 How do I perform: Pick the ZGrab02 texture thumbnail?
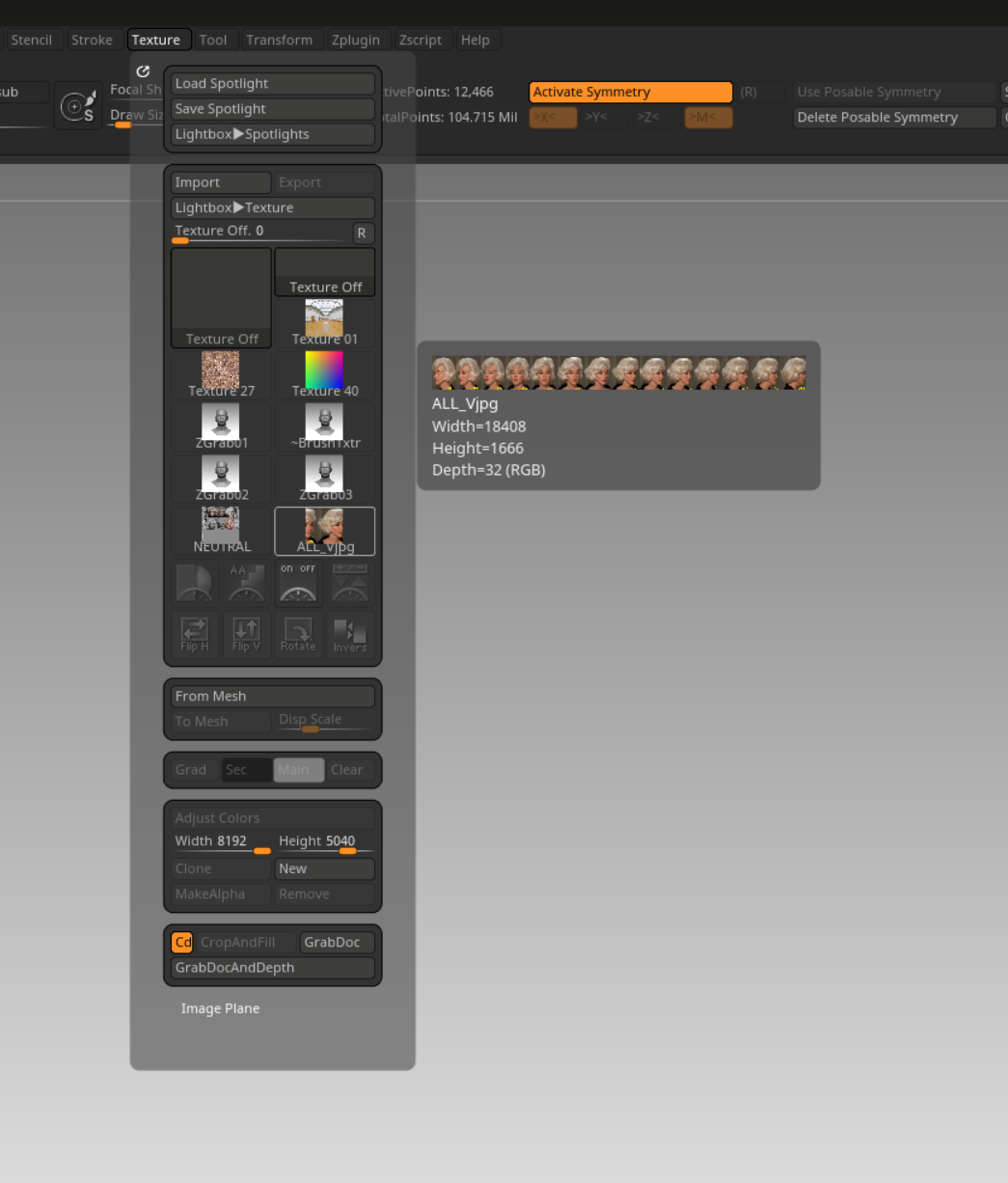point(222,479)
